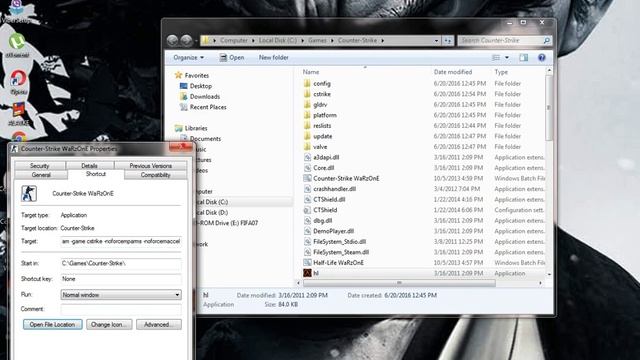Select the FileSystem_Stdio.dll file name
640x360 pixels.
point(340,242)
